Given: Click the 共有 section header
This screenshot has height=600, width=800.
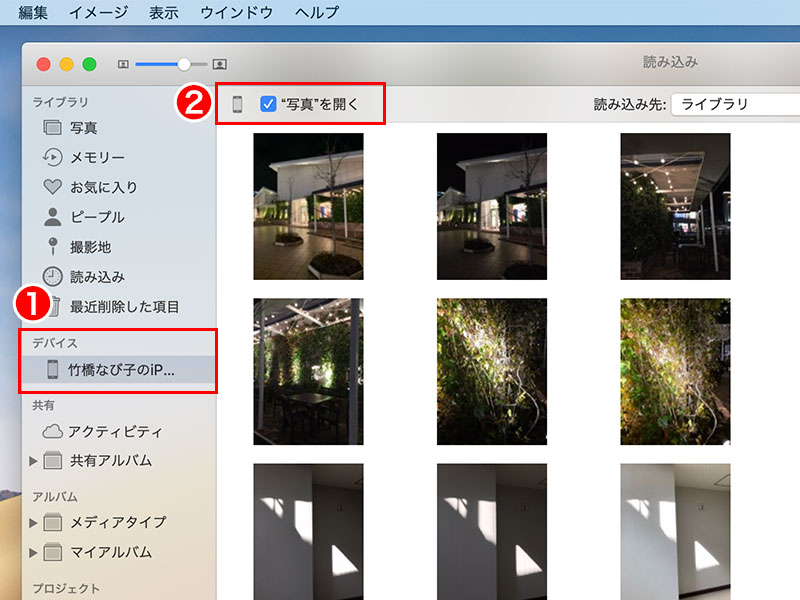Looking at the screenshot, I should 43,405.
